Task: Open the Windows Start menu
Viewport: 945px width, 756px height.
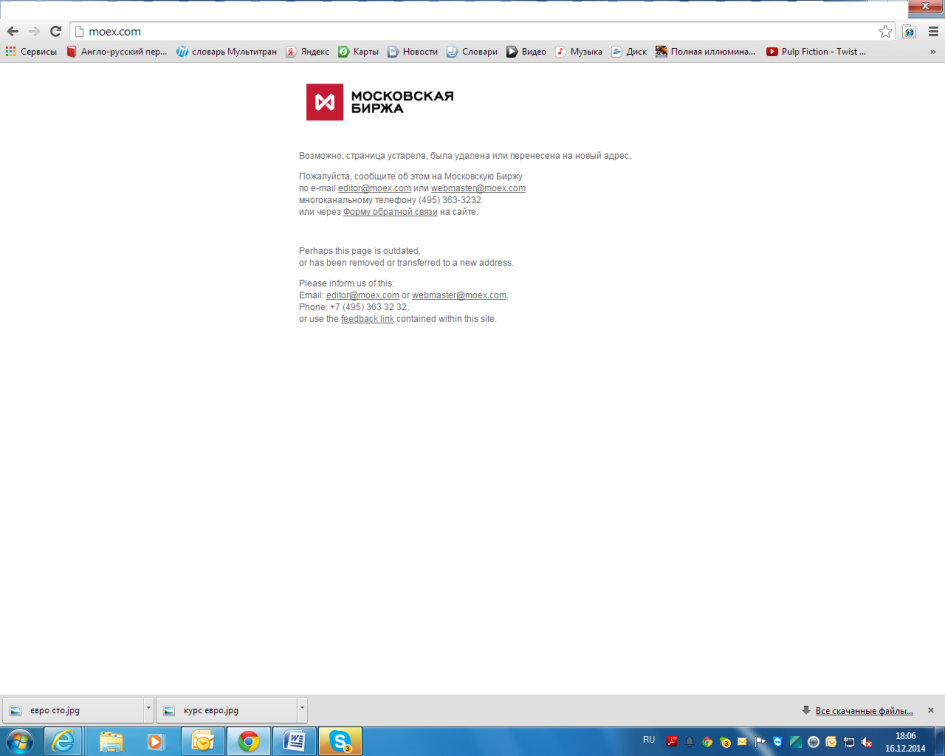Action: 19,742
